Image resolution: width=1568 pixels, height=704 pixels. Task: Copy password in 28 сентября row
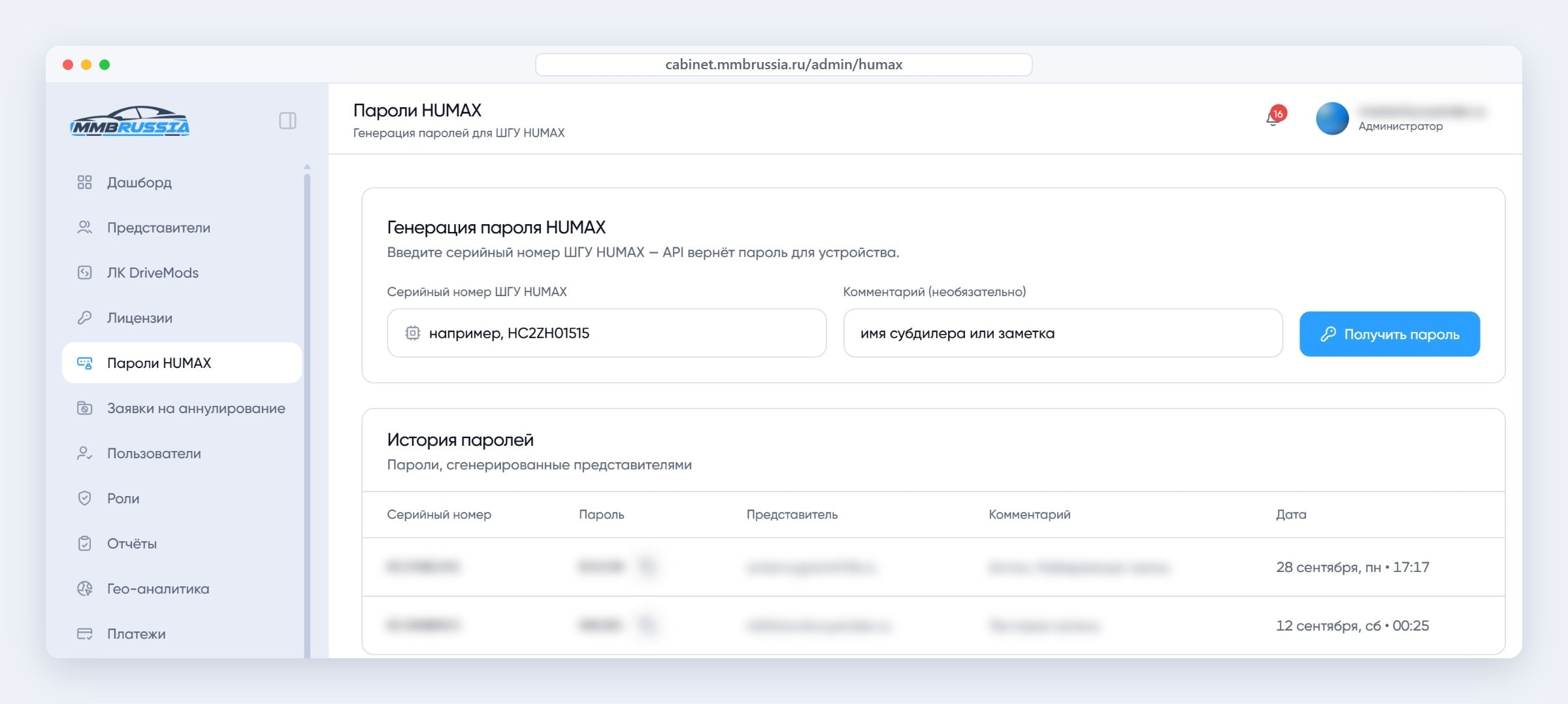tap(647, 566)
